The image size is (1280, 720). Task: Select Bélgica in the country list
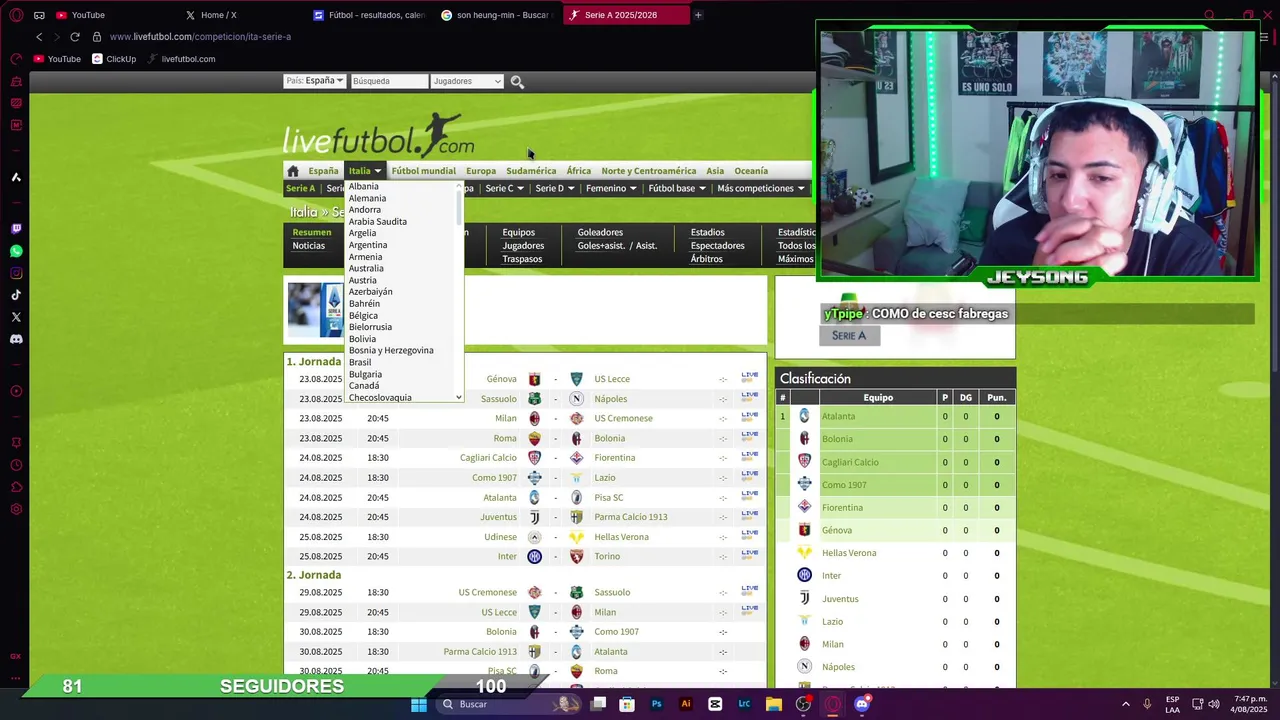coord(363,315)
